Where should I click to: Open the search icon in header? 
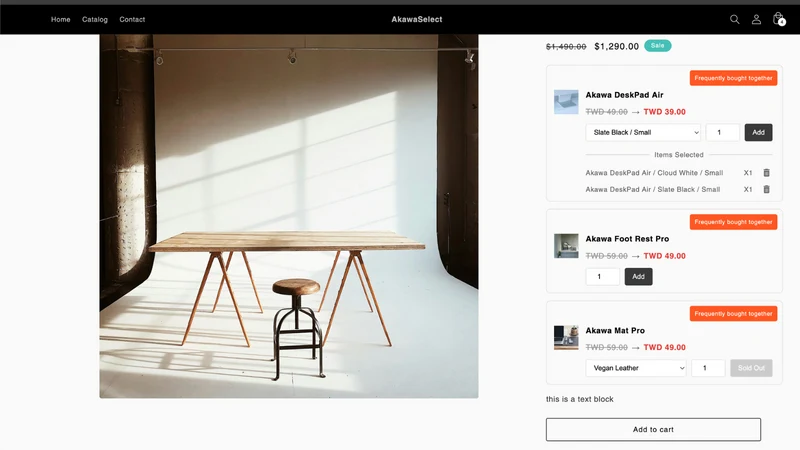pyautogui.click(x=734, y=19)
